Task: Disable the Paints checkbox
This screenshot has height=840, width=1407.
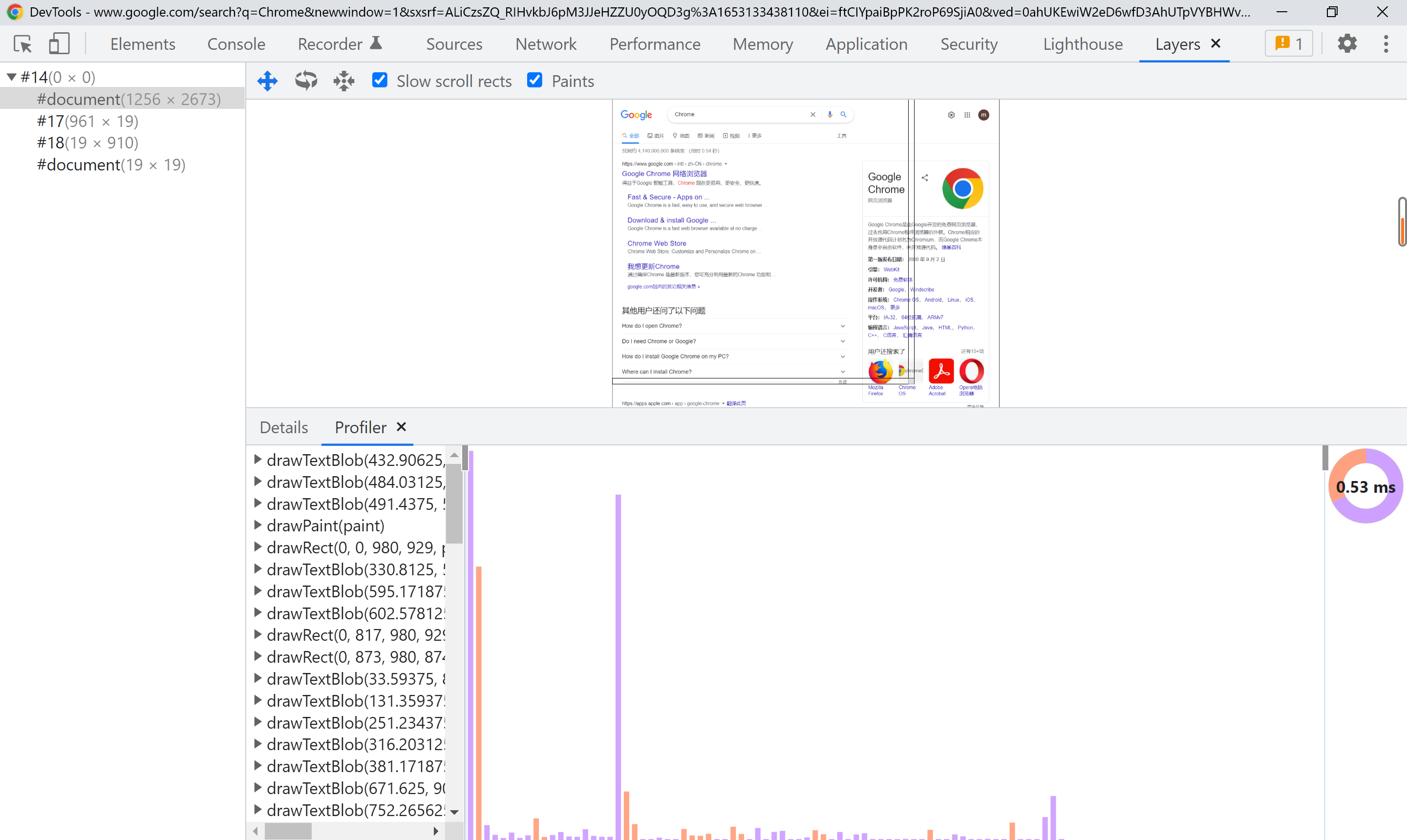Action: pos(534,81)
